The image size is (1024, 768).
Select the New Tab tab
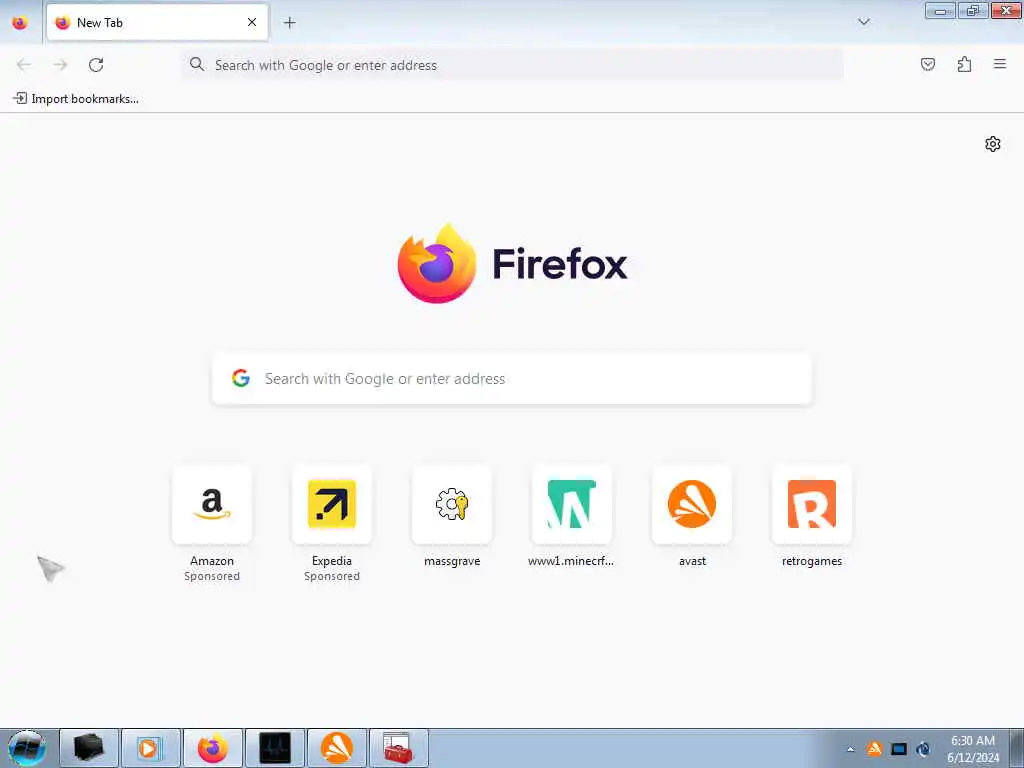coord(157,23)
